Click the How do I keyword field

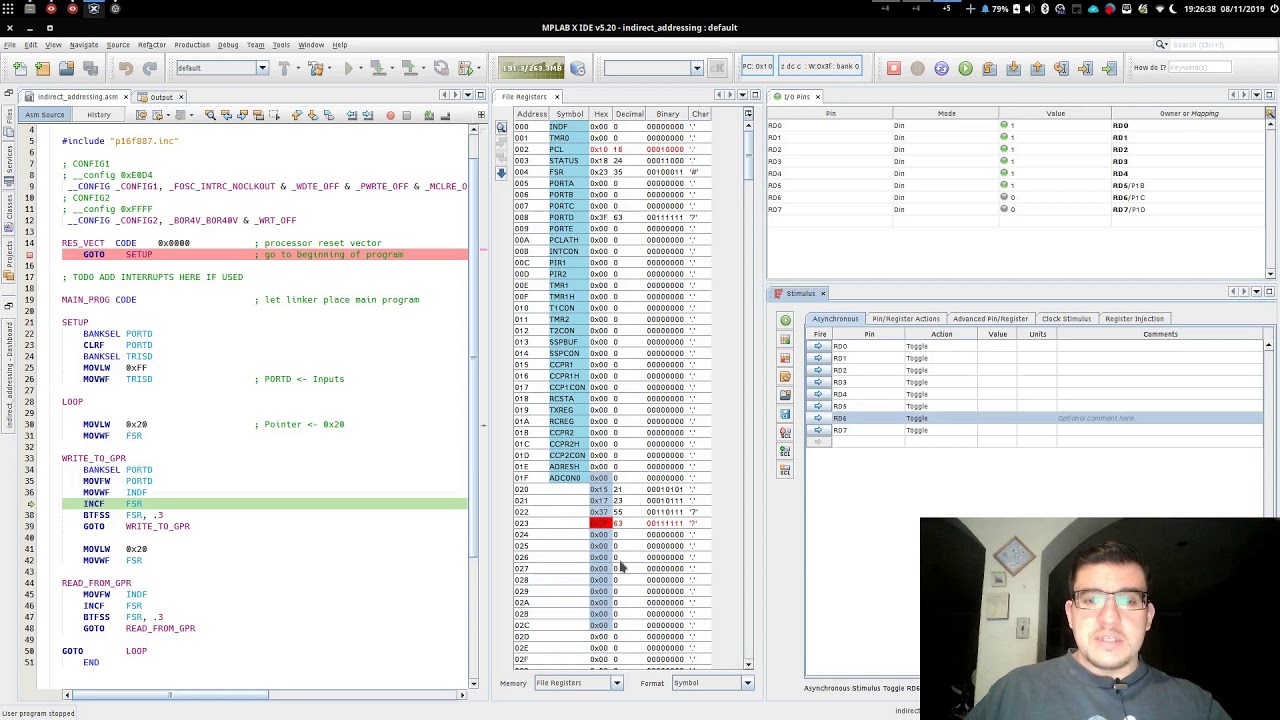[x=1200, y=68]
